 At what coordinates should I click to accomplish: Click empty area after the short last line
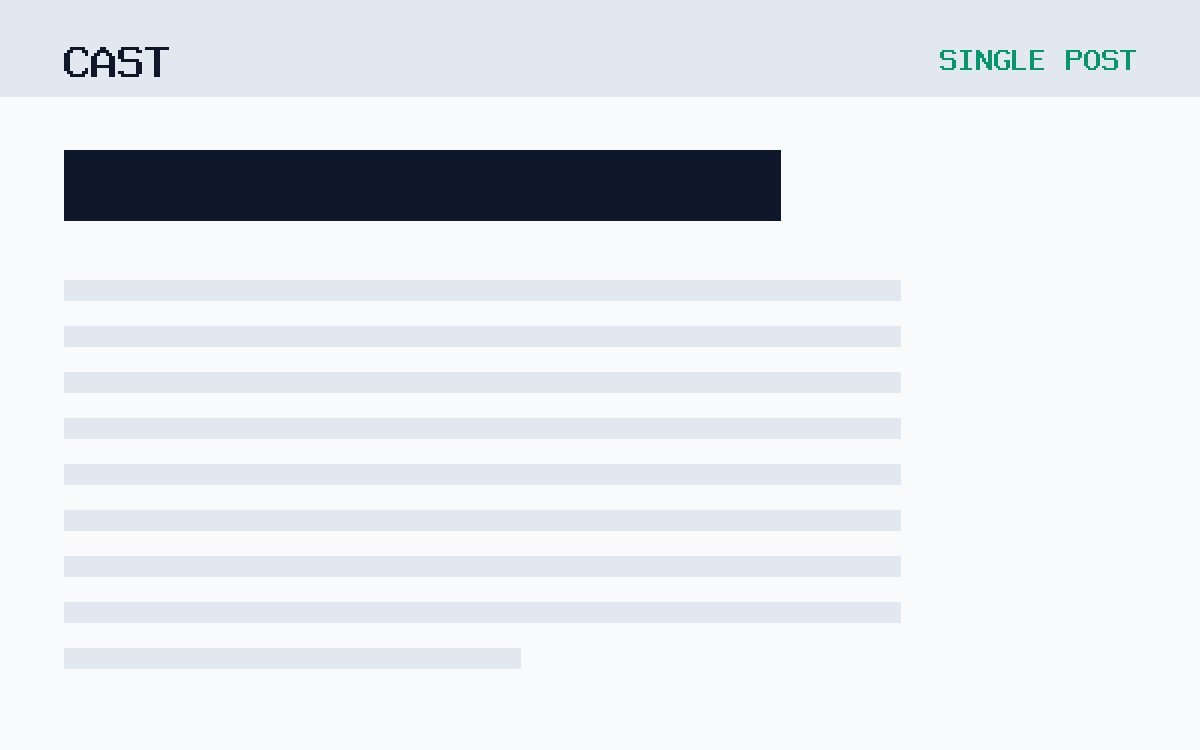[x=710, y=658]
